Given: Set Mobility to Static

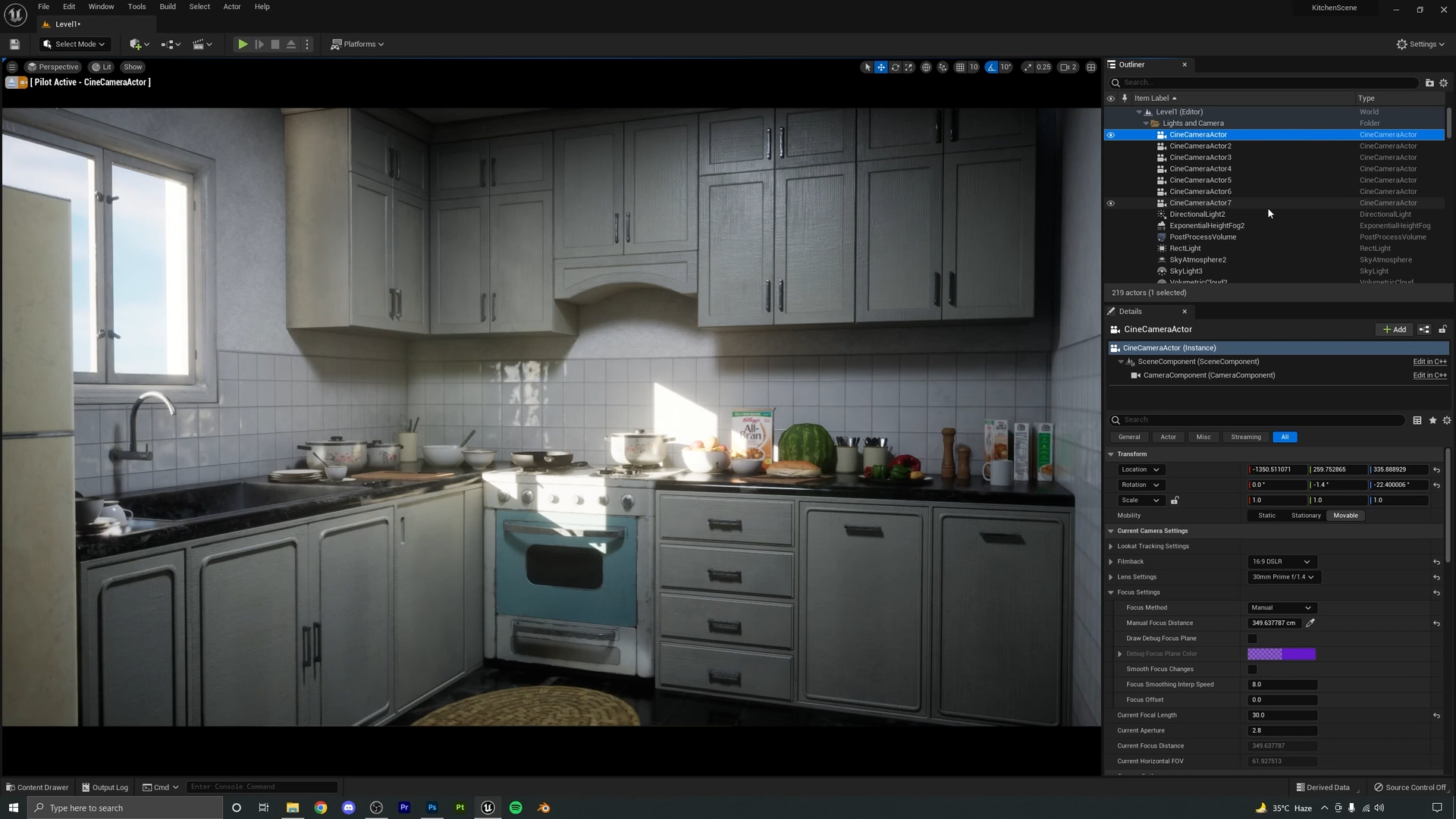Looking at the screenshot, I should point(1267,516).
